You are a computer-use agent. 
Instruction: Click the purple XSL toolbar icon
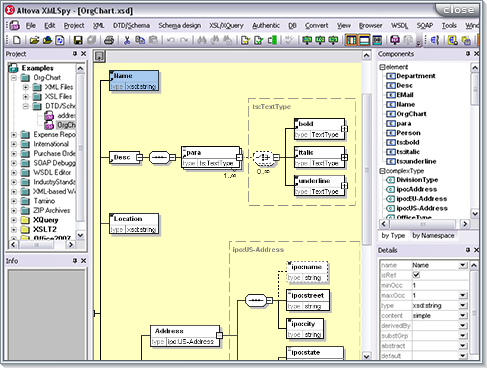click(395, 40)
